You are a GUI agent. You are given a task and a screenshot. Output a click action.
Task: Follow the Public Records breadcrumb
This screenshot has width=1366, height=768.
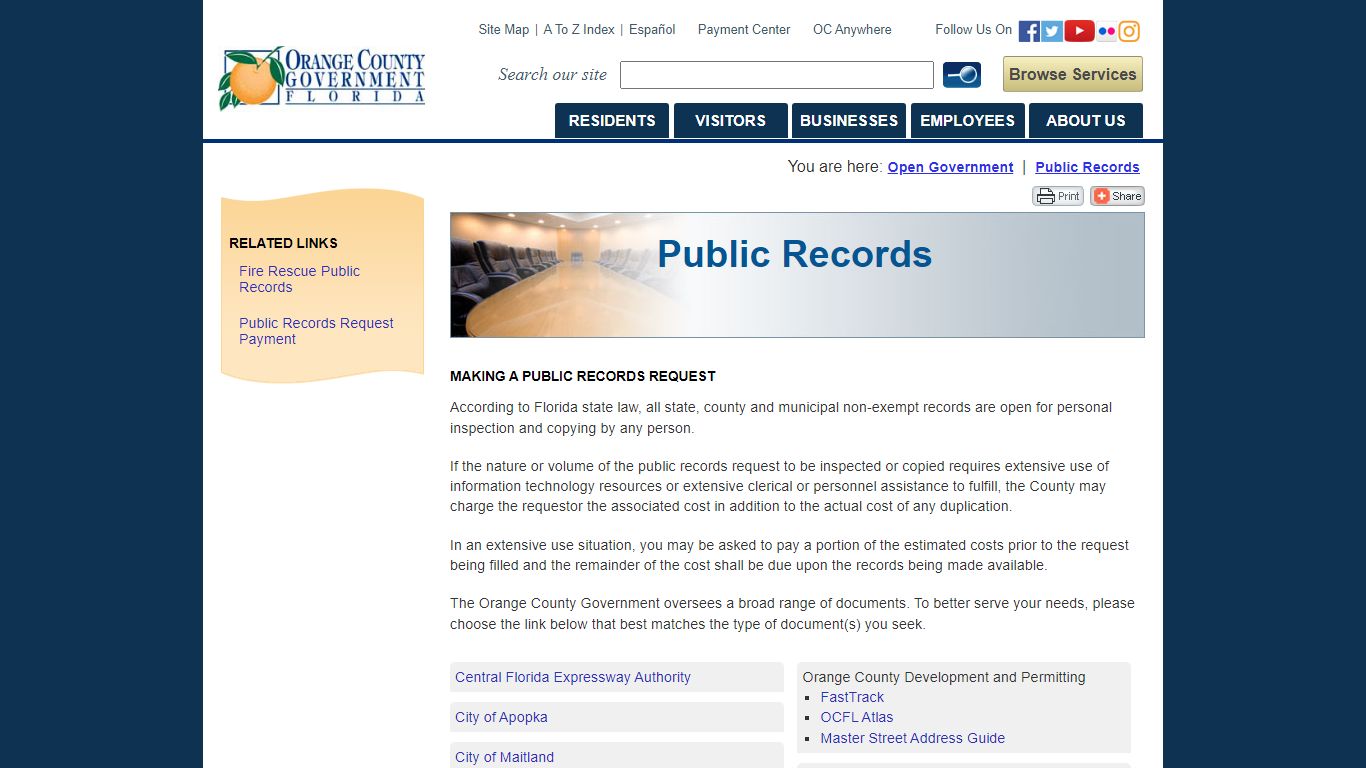point(1087,167)
